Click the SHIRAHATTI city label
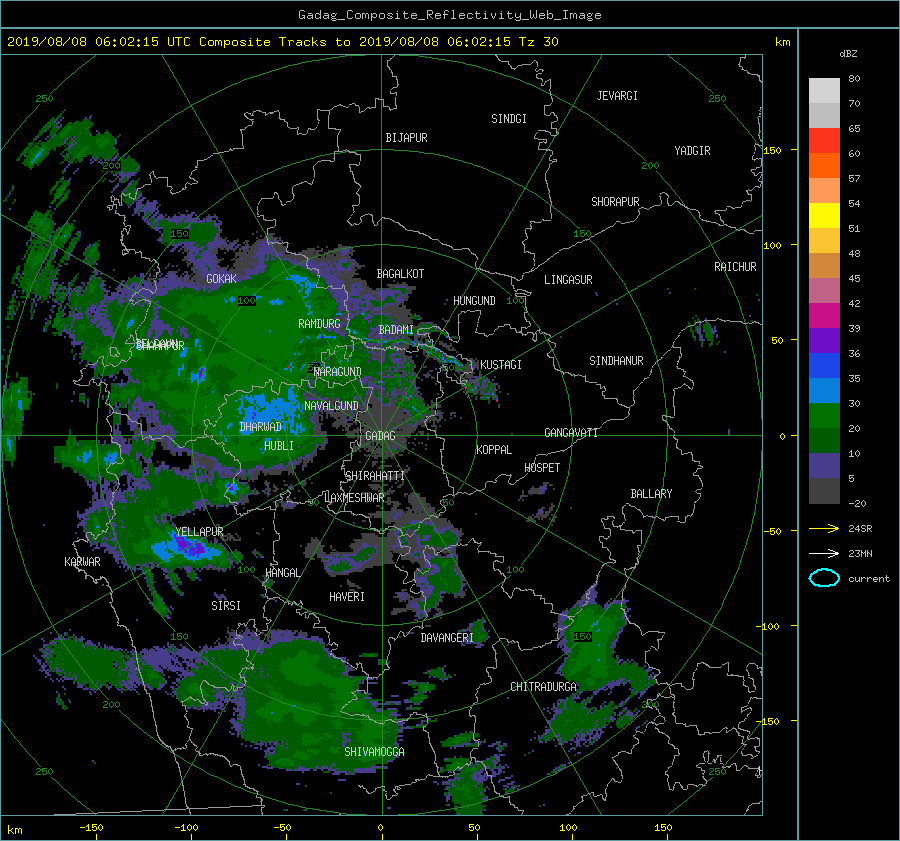The image size is (900, 841). tap(375, 476)
